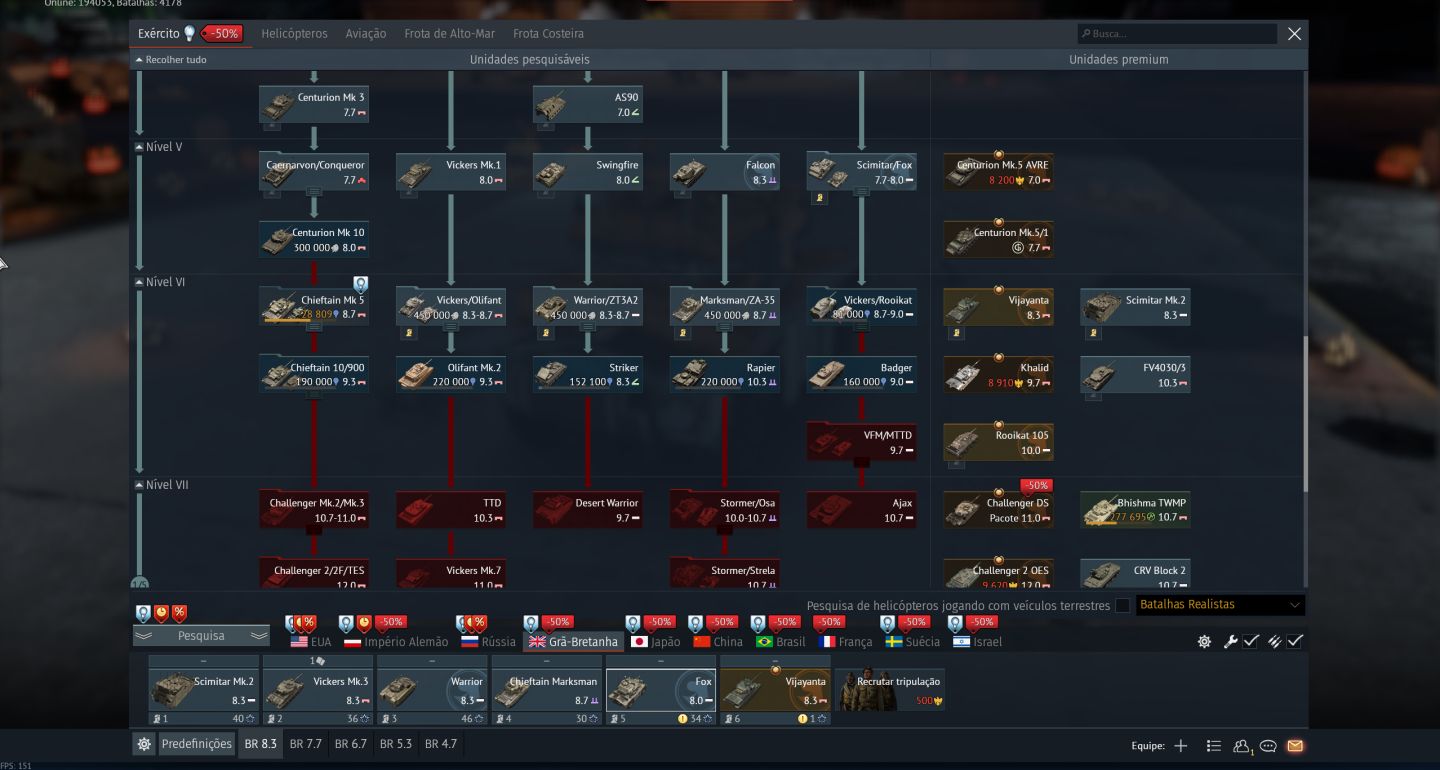This screenshot has height=770, width=1440.
Task: Select the Centurion Mk 3 vehicle card
Action: 314,104
